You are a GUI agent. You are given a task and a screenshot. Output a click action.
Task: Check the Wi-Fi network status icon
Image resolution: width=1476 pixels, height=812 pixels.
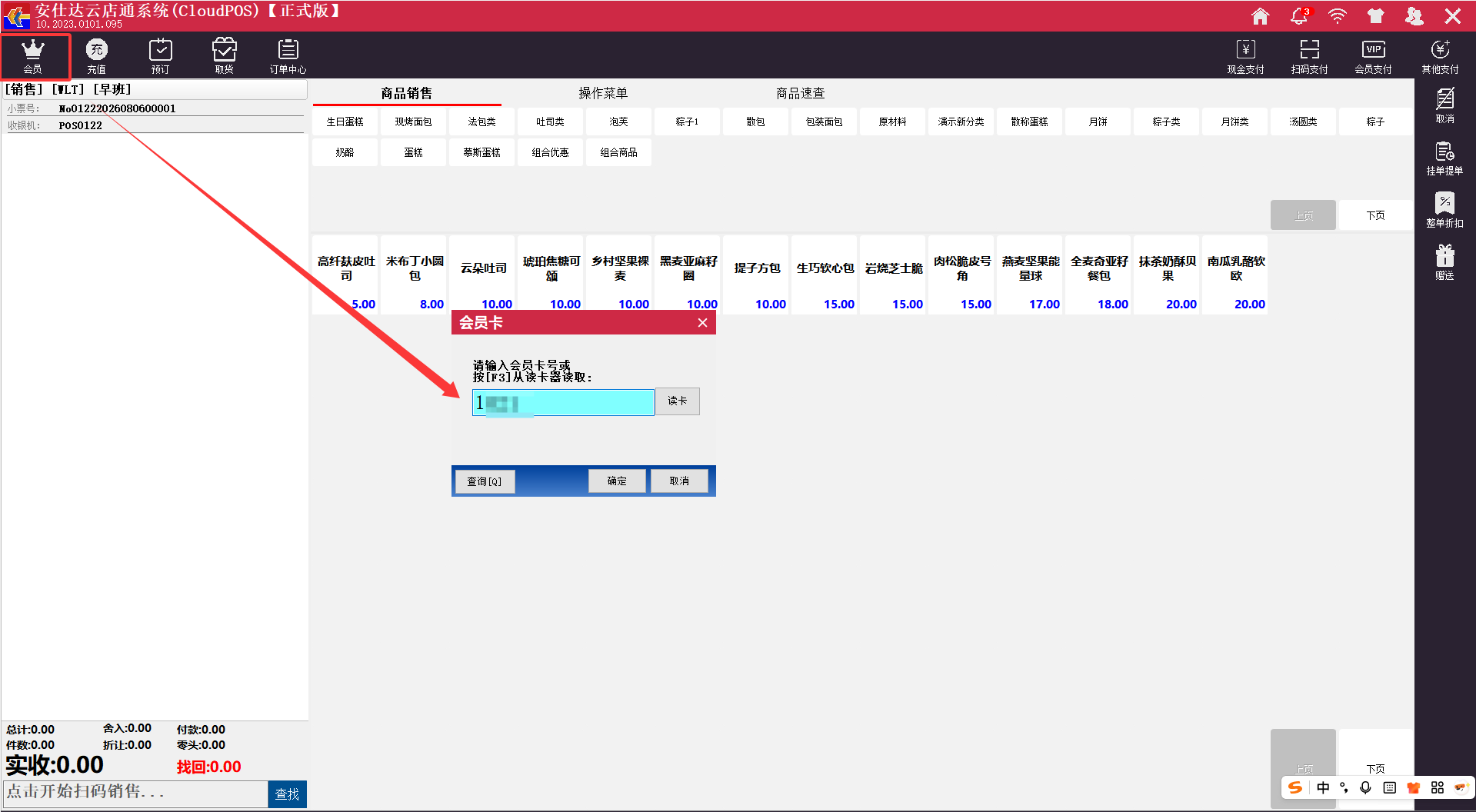pos(1338,16)
